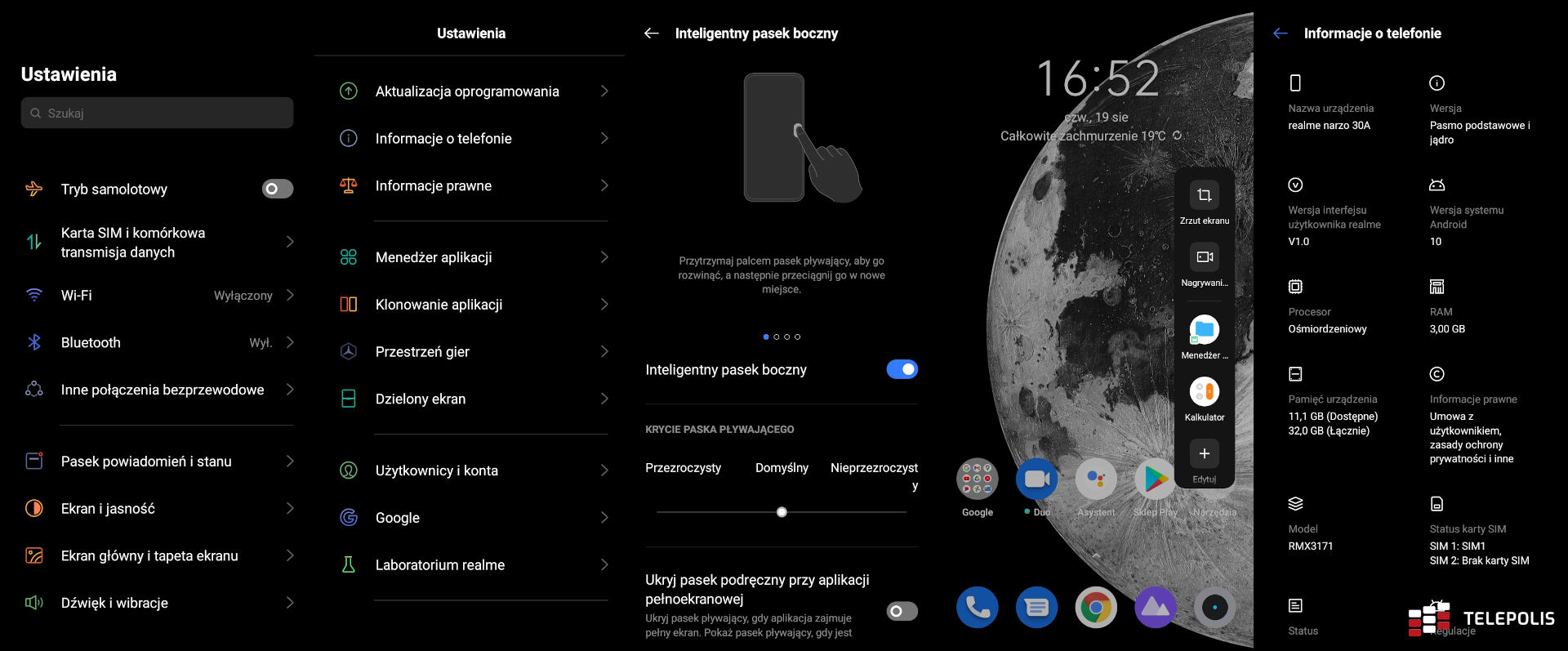Open Kalkulator from the smart sidebar

pyautogui.click(x=1204, y=392)
